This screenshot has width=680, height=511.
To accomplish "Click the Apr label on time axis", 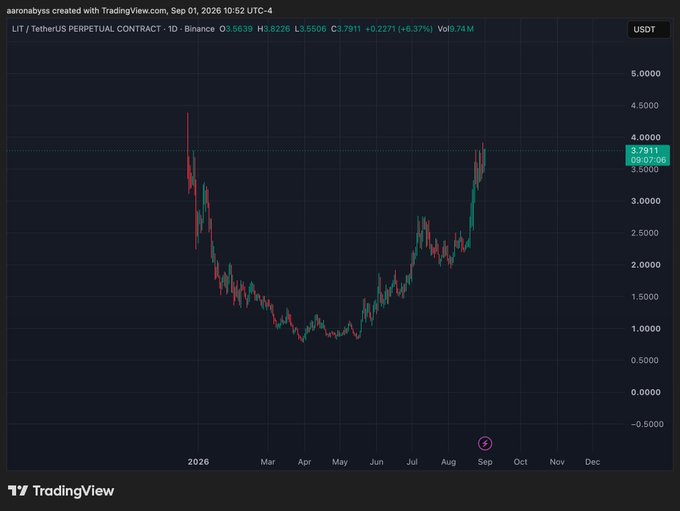I will pyautogui.click(x=304, y=462).
